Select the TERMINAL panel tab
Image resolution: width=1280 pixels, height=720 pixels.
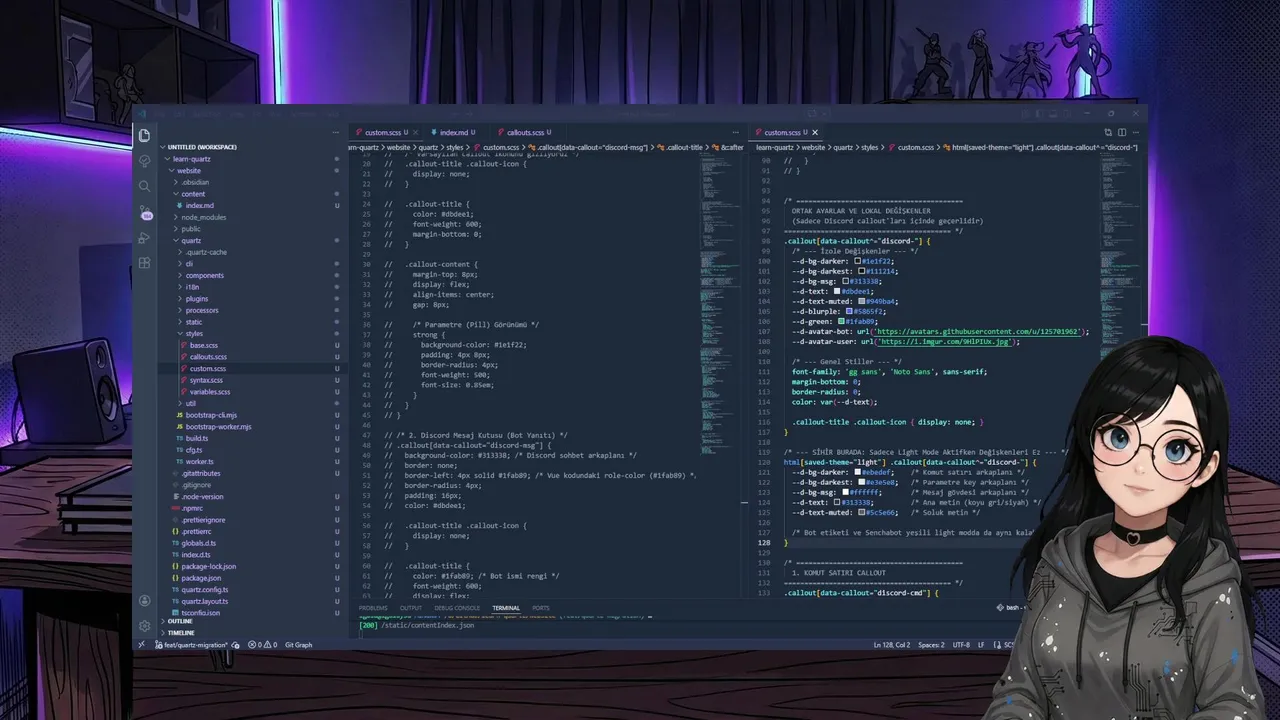point(506,608)
